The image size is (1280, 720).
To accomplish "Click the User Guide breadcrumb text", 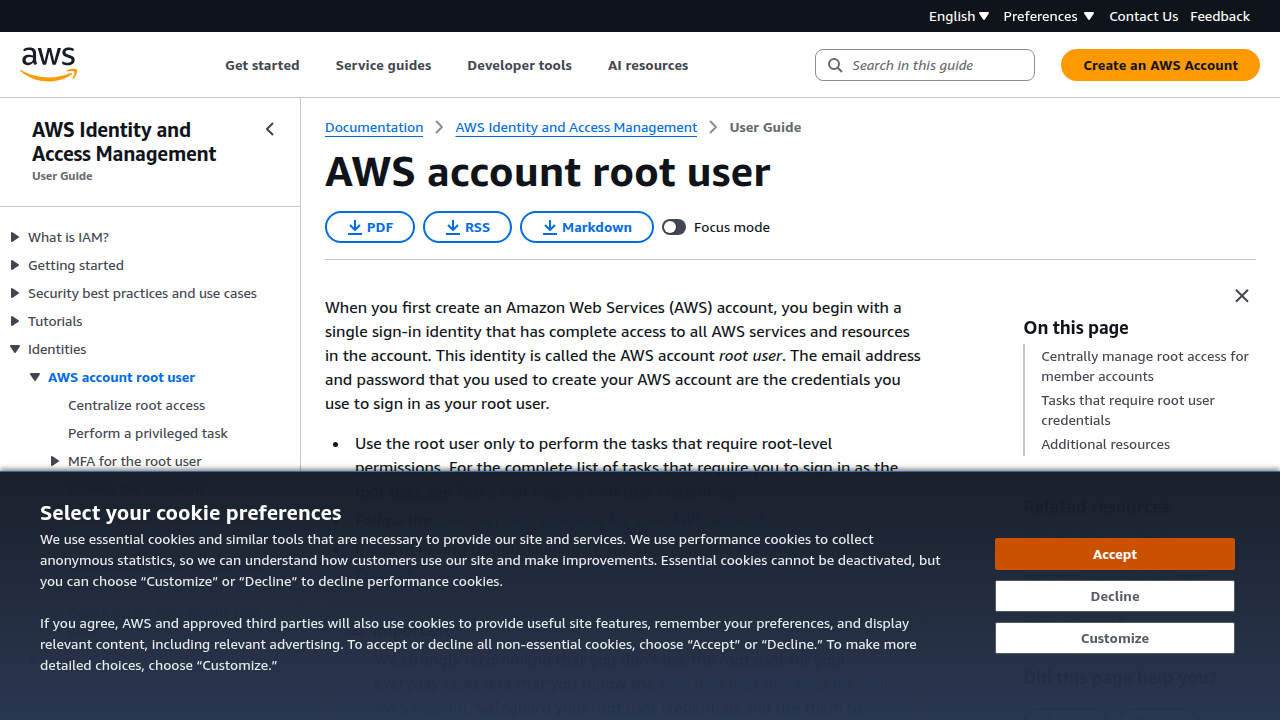I will tap(765, 127).
